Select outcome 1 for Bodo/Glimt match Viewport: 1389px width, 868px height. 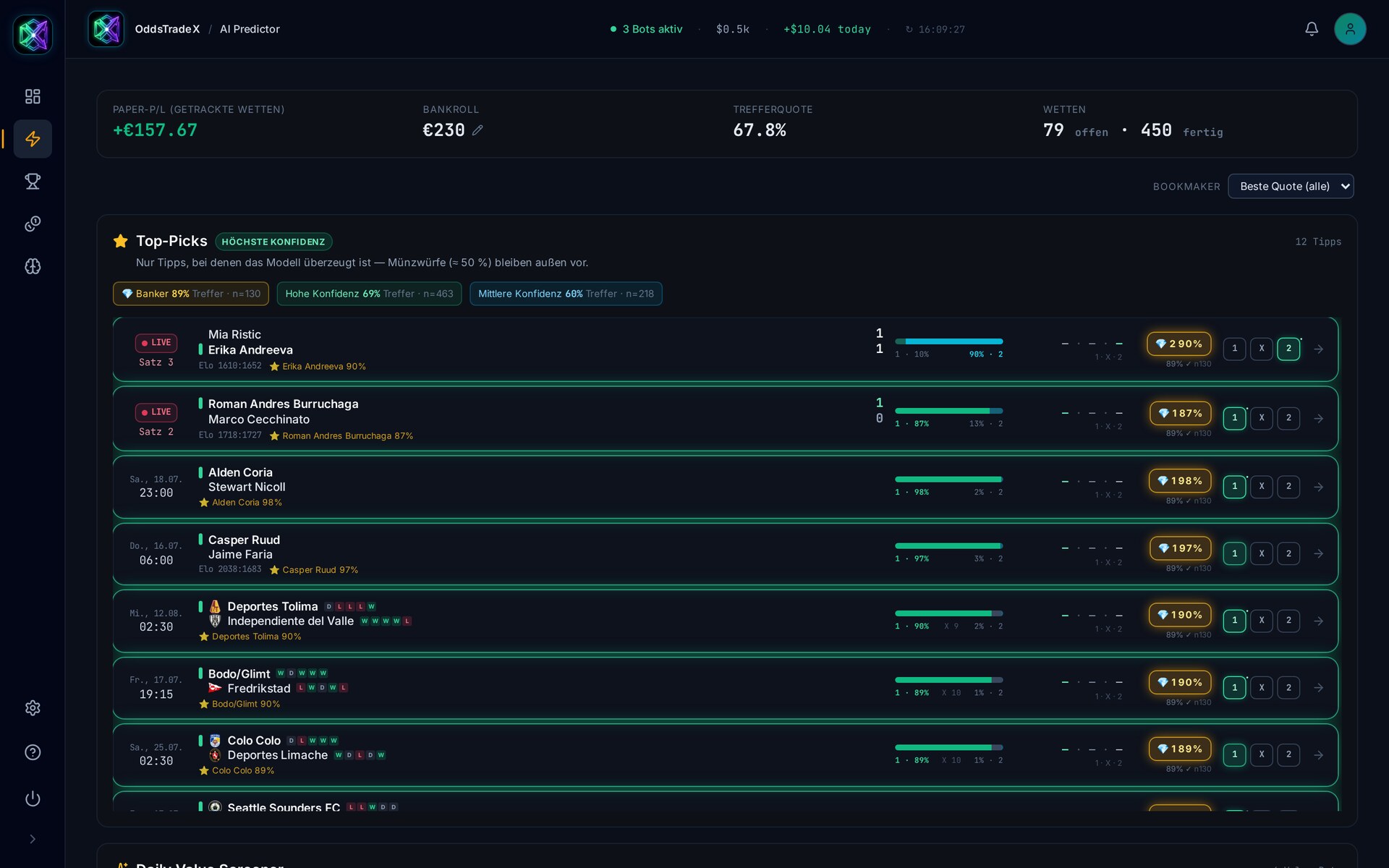[x=1234, y=687]
